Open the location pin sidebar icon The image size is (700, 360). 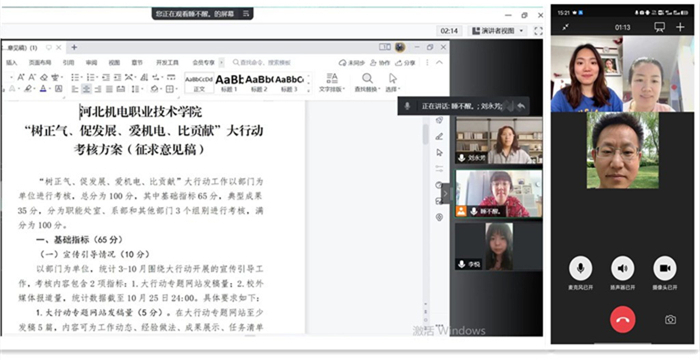tap(439, 217)
